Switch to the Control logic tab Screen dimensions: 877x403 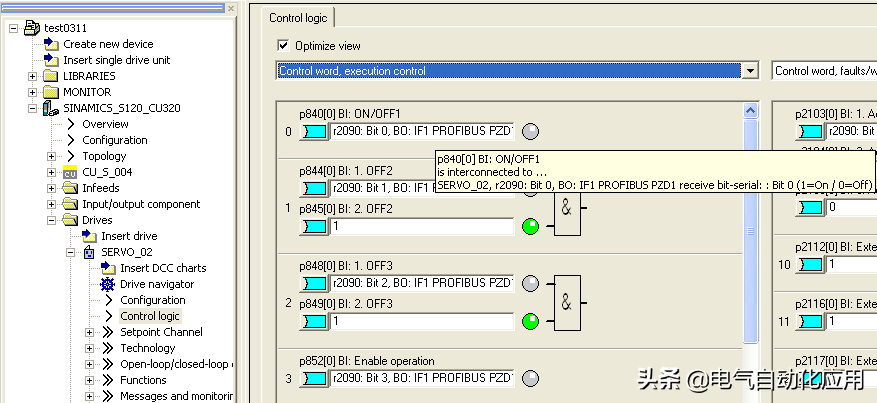pos(300,18)
